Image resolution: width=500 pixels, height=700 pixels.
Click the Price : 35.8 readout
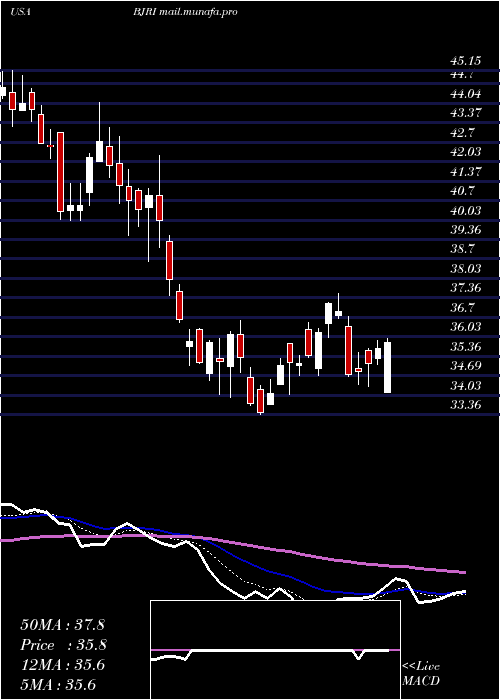(x=63, y=645)
